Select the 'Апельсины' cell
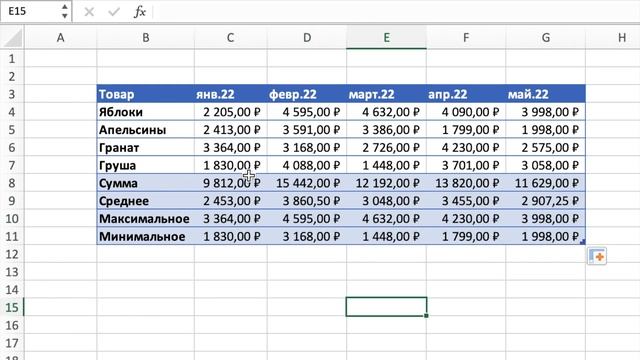The width and height of the screenshot is (640, 360). coord(146,130)
